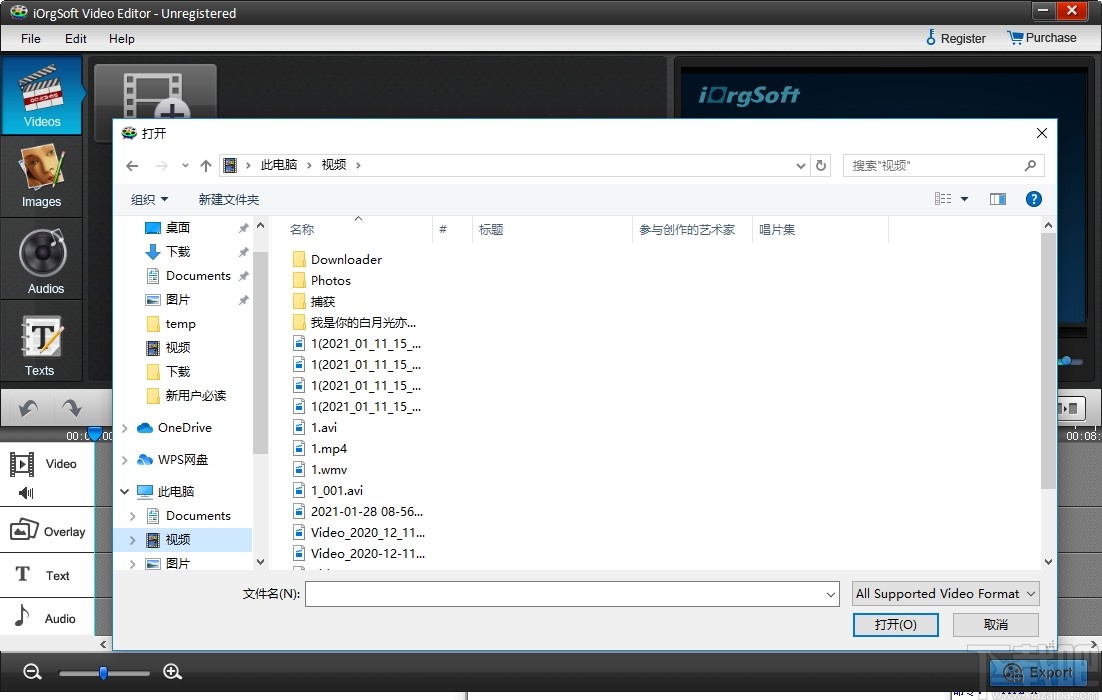Switch to the Audios panel
Image resolution: width=1102 pixels, height=700 pixels.
tap(41, 260)
